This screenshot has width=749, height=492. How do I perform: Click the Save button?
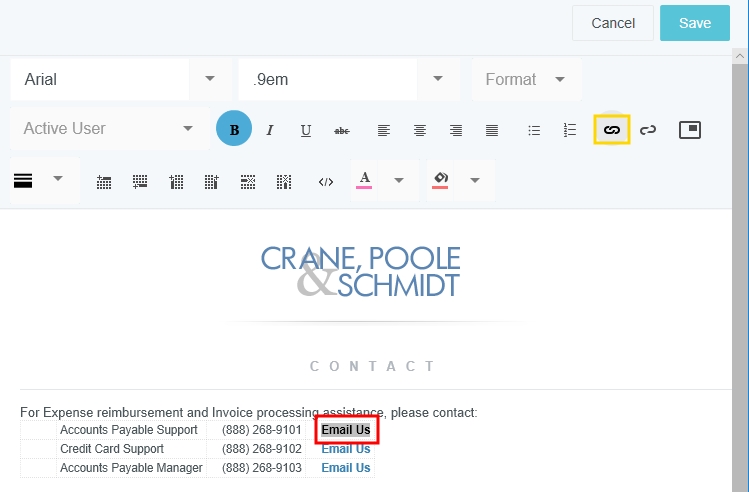coord(695,23)
